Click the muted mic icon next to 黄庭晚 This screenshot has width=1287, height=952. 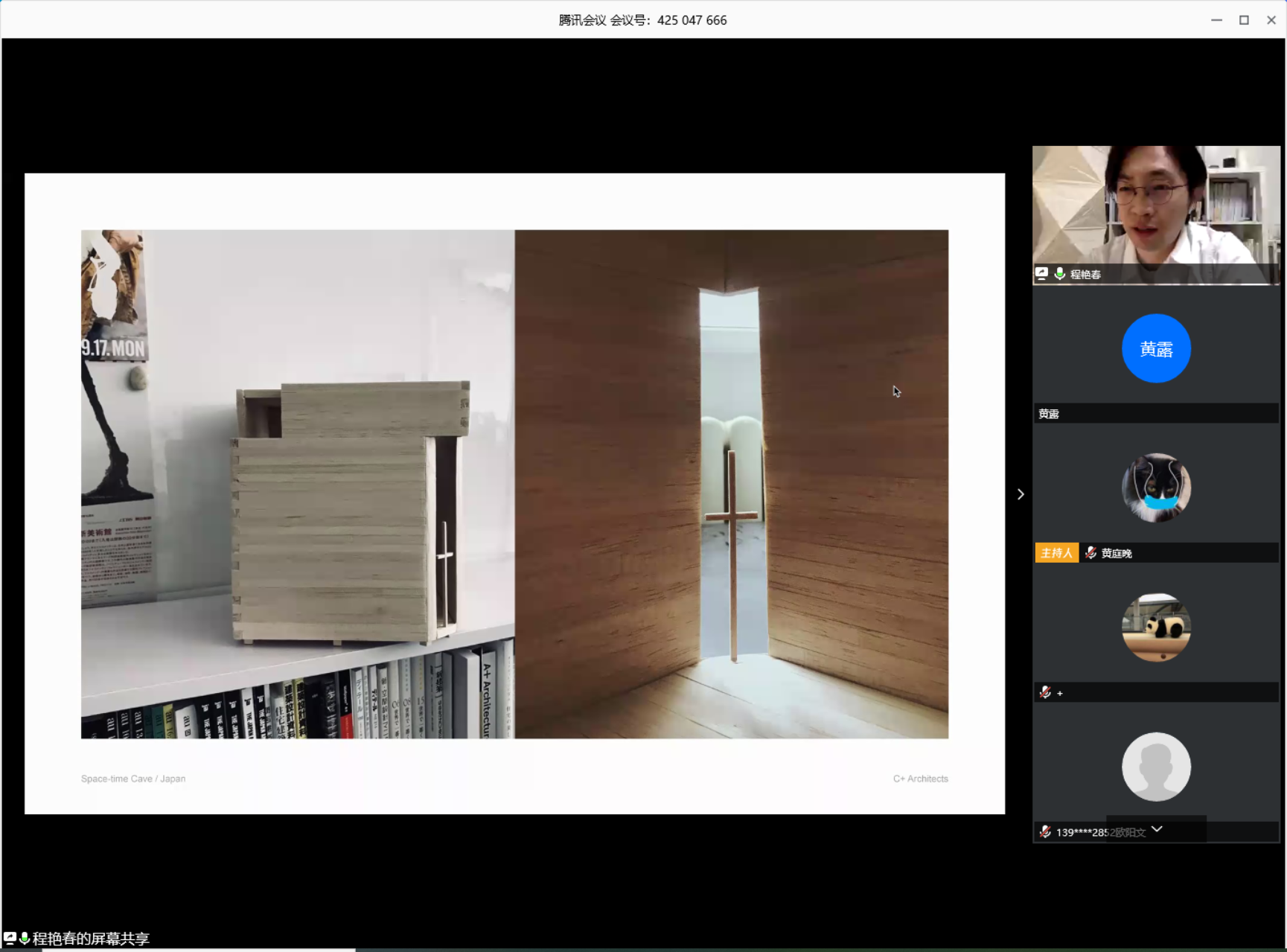(x=1090, y=553)
